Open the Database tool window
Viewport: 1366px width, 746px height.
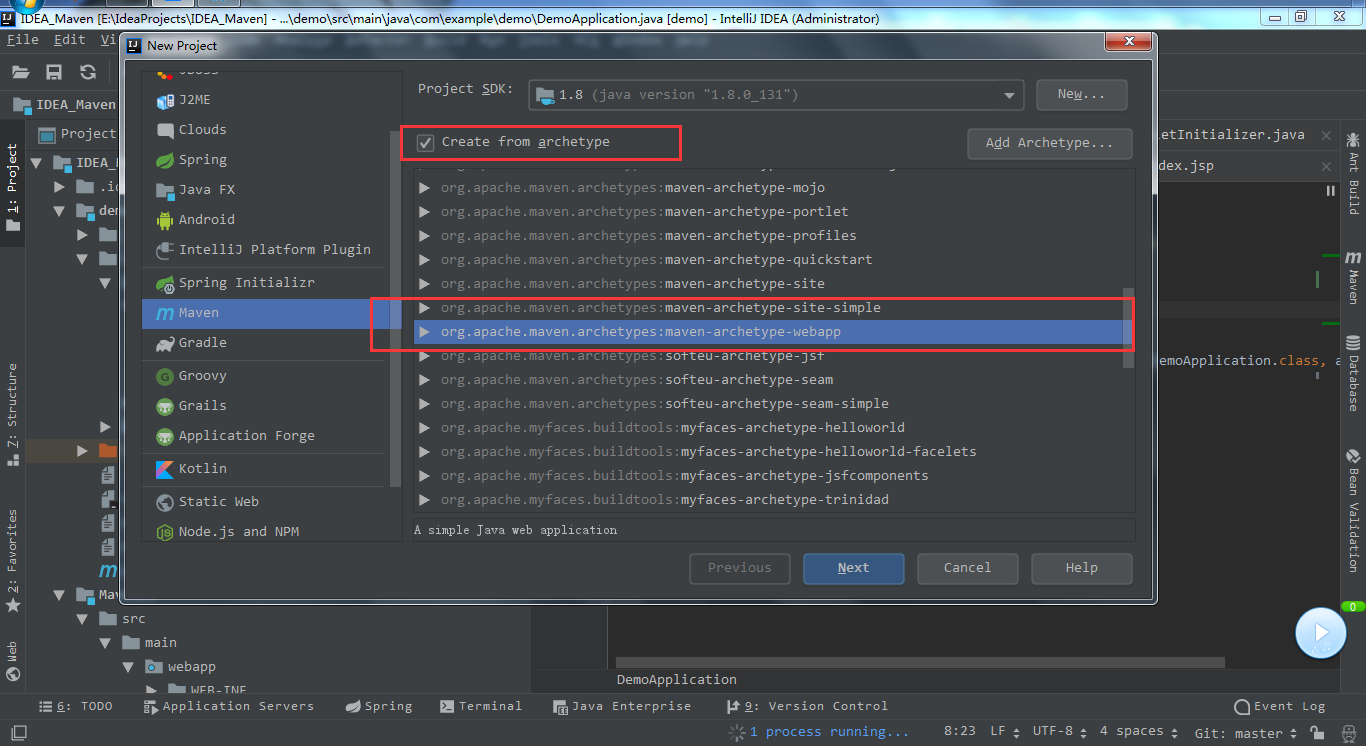[1353, 373]
